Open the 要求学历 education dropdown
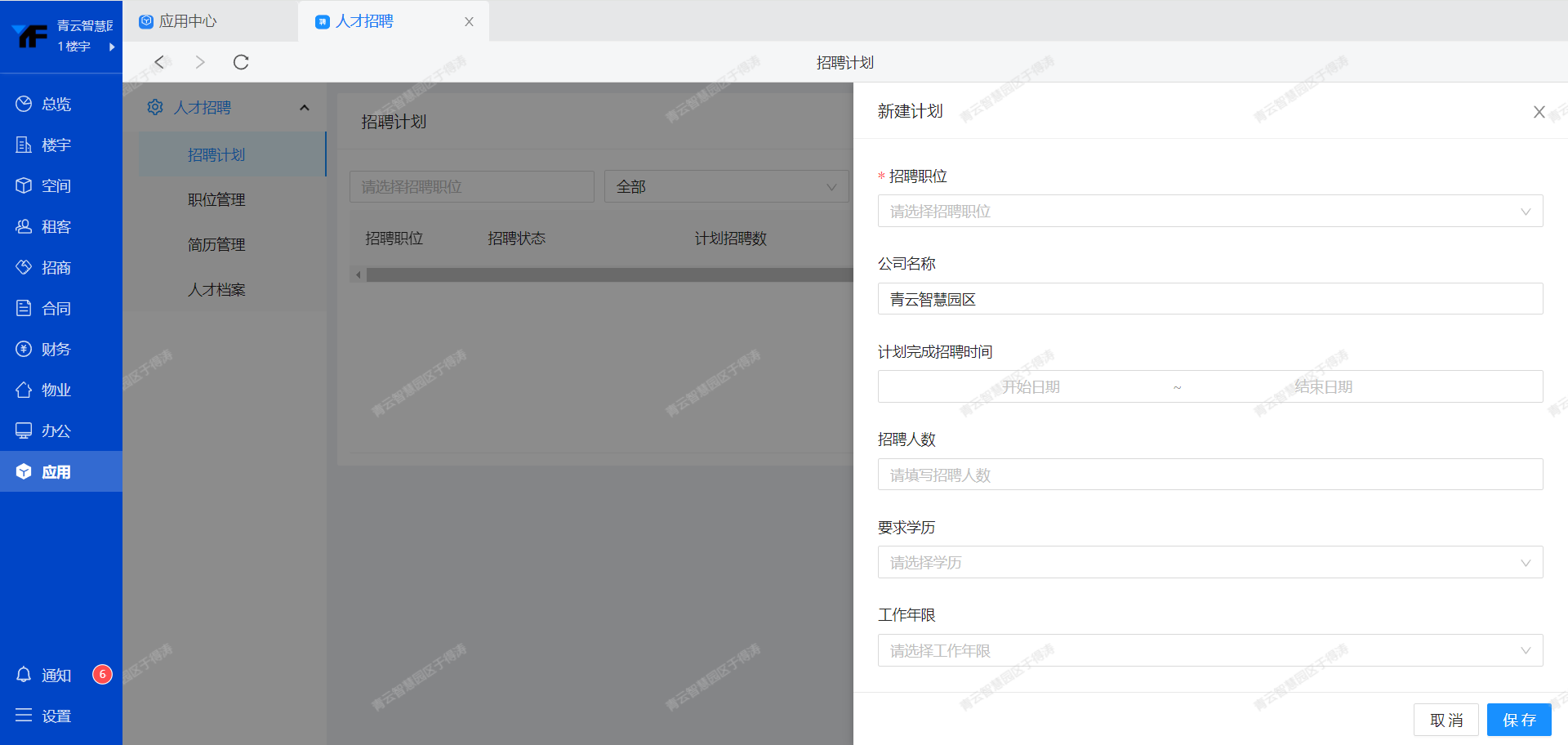The width and height of the screenshot is (1568, 745). (1209, 563)
